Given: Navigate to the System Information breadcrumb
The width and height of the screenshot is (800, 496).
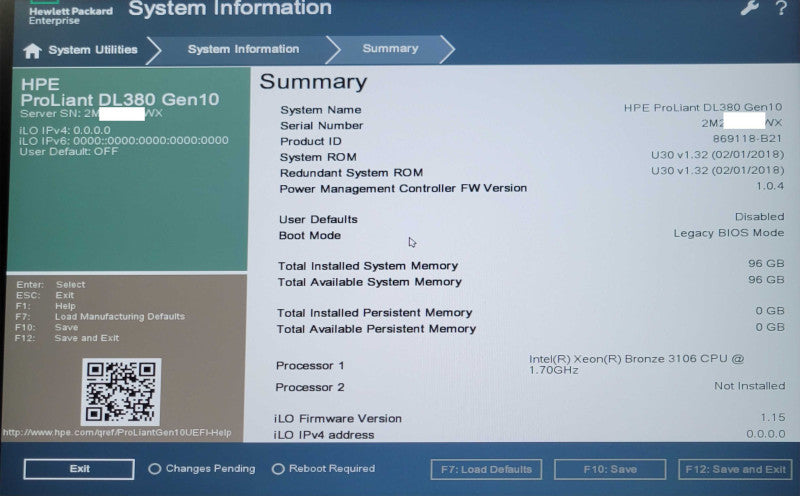Looking at the screenshot, I should click(243, 49).
